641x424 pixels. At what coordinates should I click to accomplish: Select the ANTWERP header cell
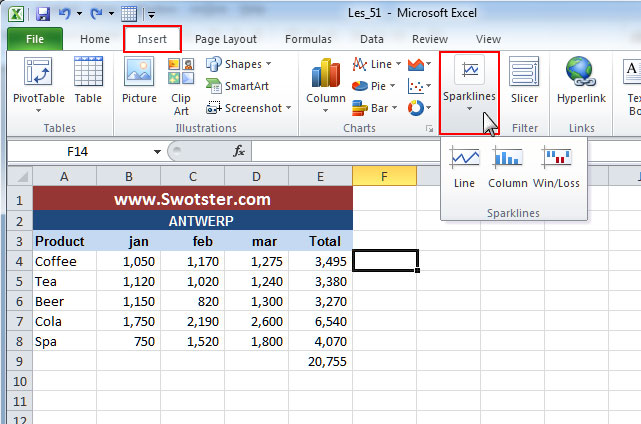tap(193, 221)
